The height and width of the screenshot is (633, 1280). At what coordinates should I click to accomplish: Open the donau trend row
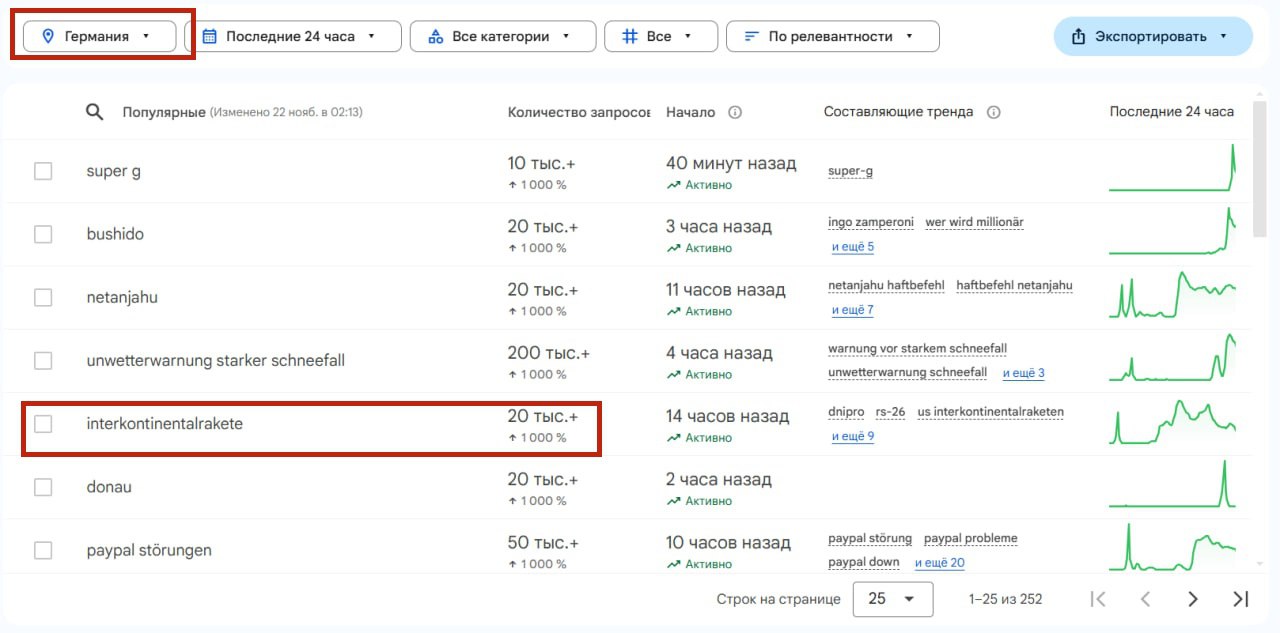(109, 487)
